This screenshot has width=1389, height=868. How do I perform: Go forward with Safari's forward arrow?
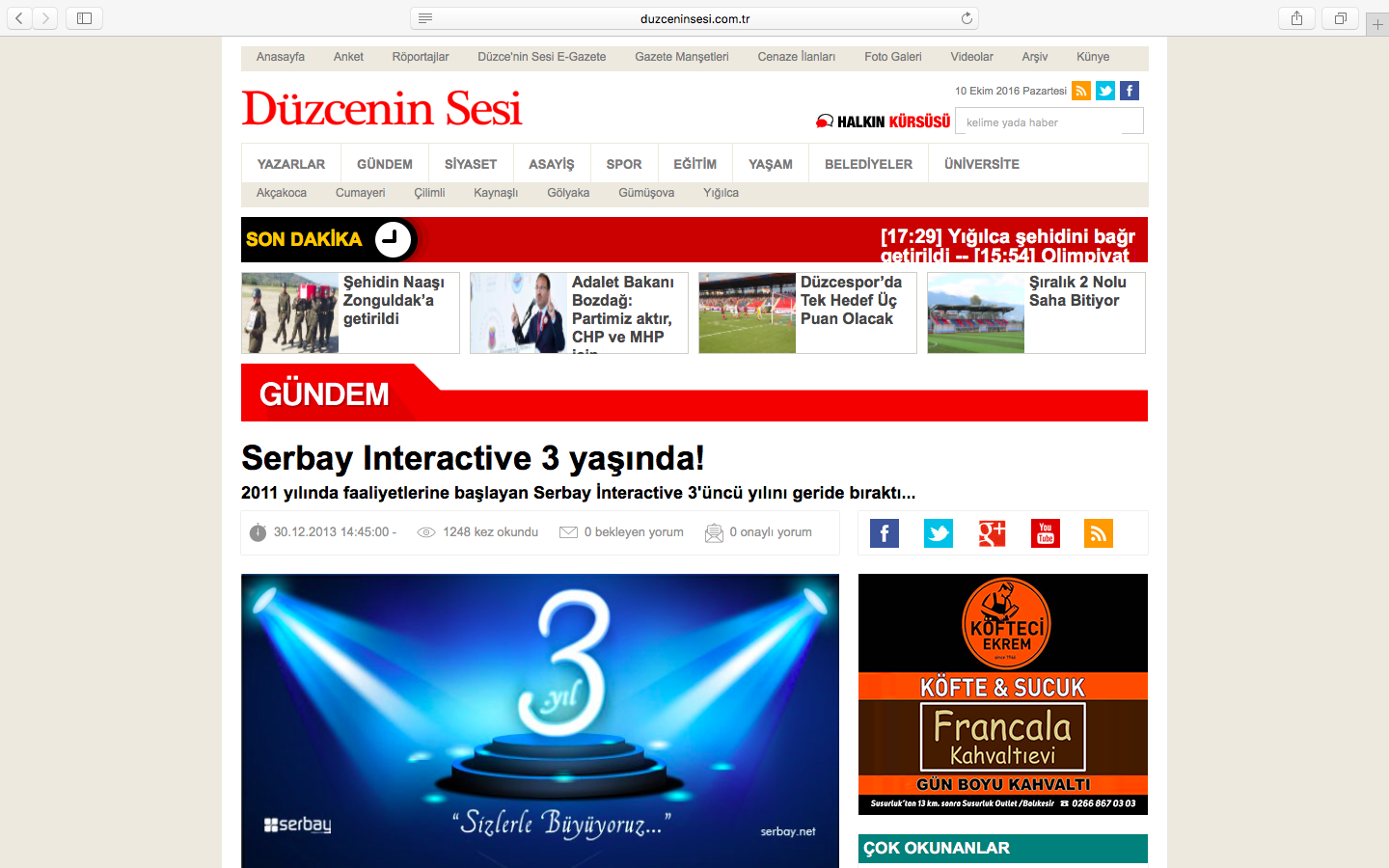pos(45,18)
